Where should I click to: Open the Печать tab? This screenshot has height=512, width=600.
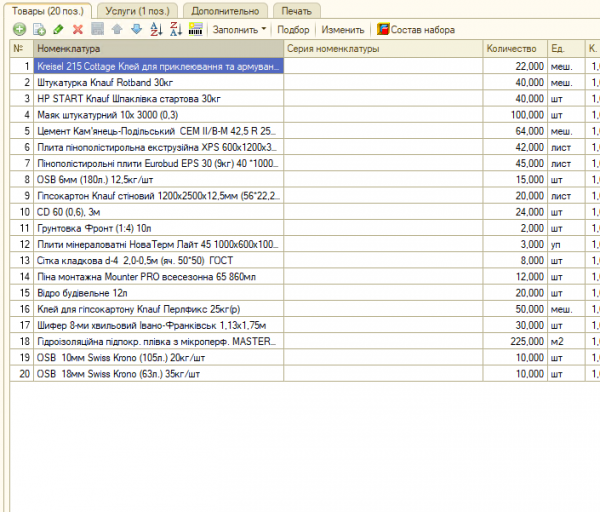(x=297, y=11)
